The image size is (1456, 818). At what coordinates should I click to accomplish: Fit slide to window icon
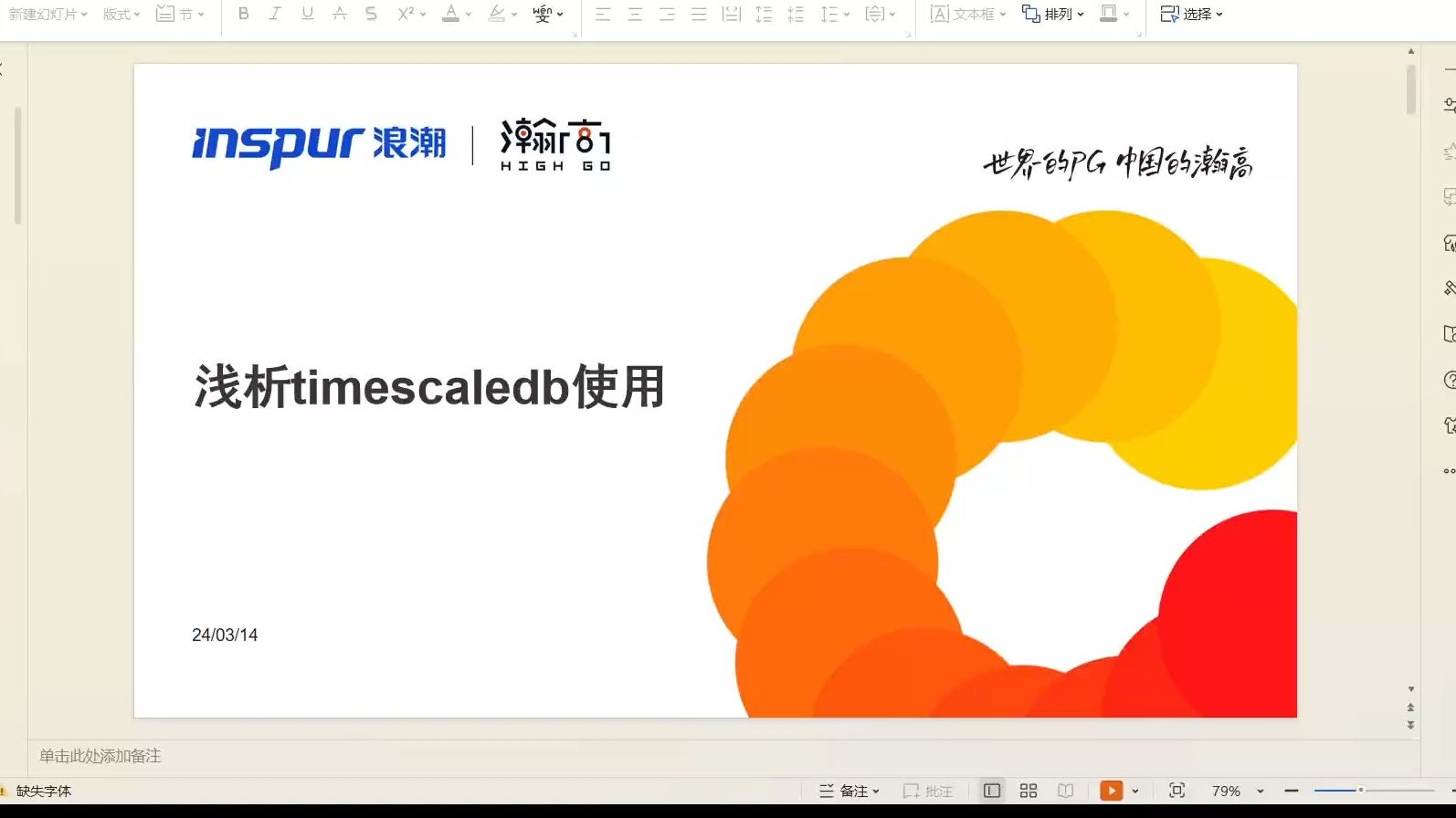(x=1177, y=791)
